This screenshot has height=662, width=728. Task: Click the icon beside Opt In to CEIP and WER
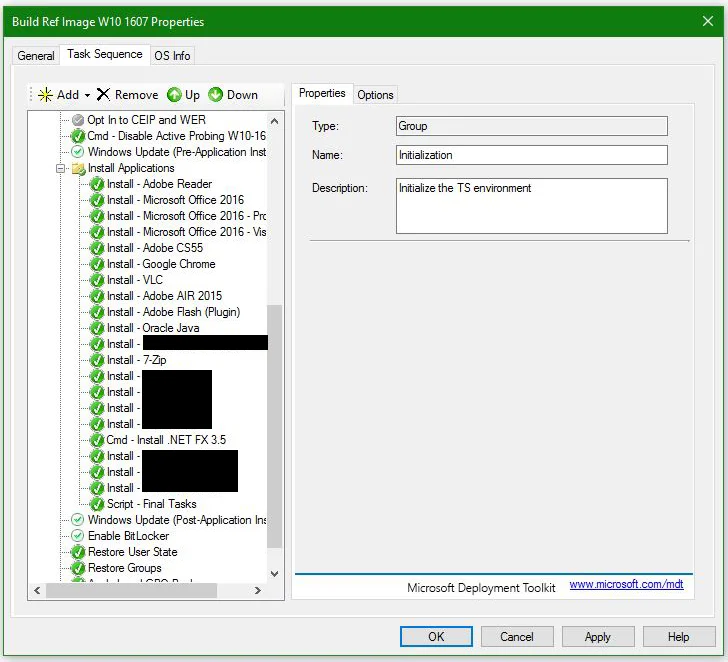[x=78, y=120]
